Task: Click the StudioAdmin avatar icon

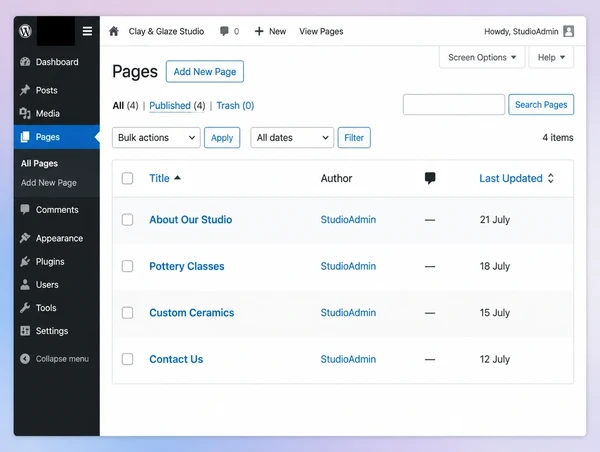Action: pyautogui.click(x=569, y=31)
